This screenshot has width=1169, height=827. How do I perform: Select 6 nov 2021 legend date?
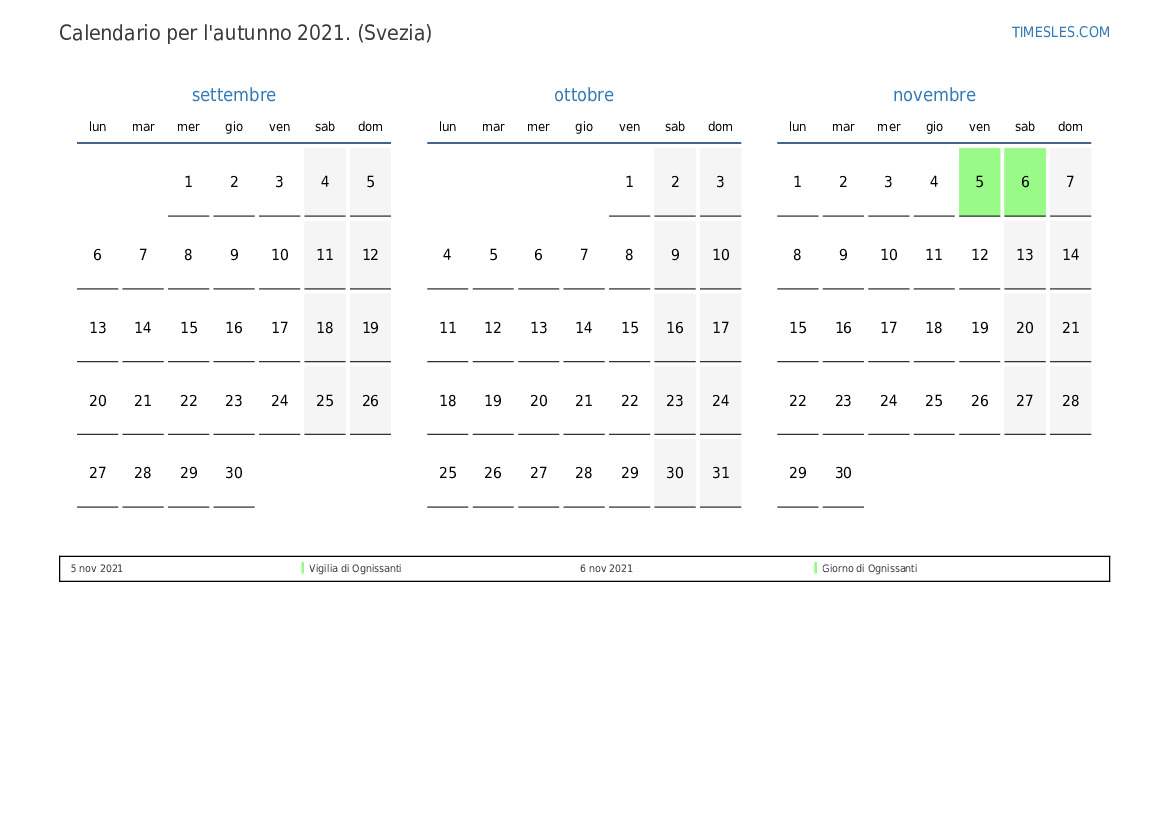click(606, 568)
